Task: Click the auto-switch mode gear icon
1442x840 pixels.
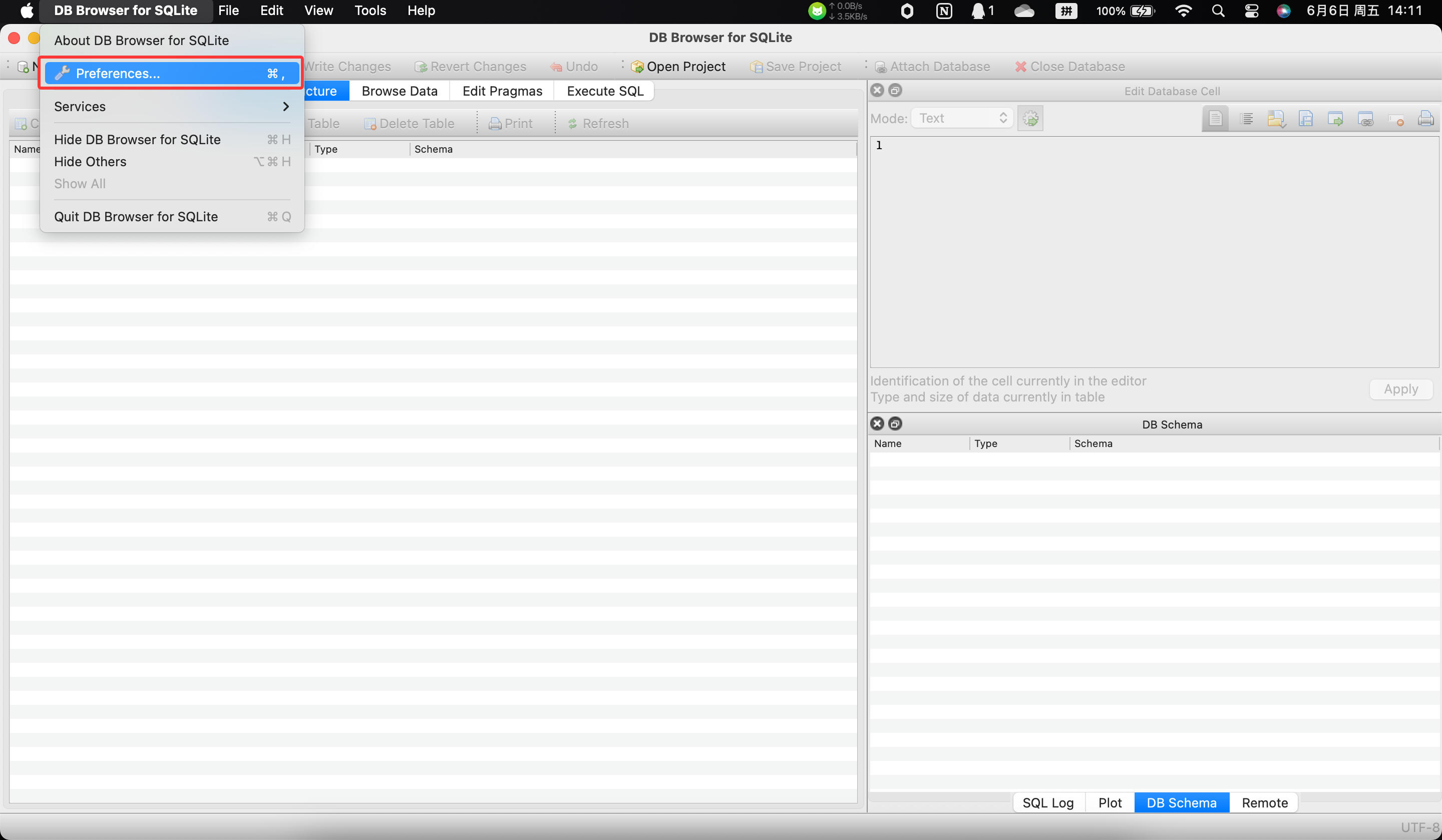Action: pyautogui.click(x=1030, y=119)
